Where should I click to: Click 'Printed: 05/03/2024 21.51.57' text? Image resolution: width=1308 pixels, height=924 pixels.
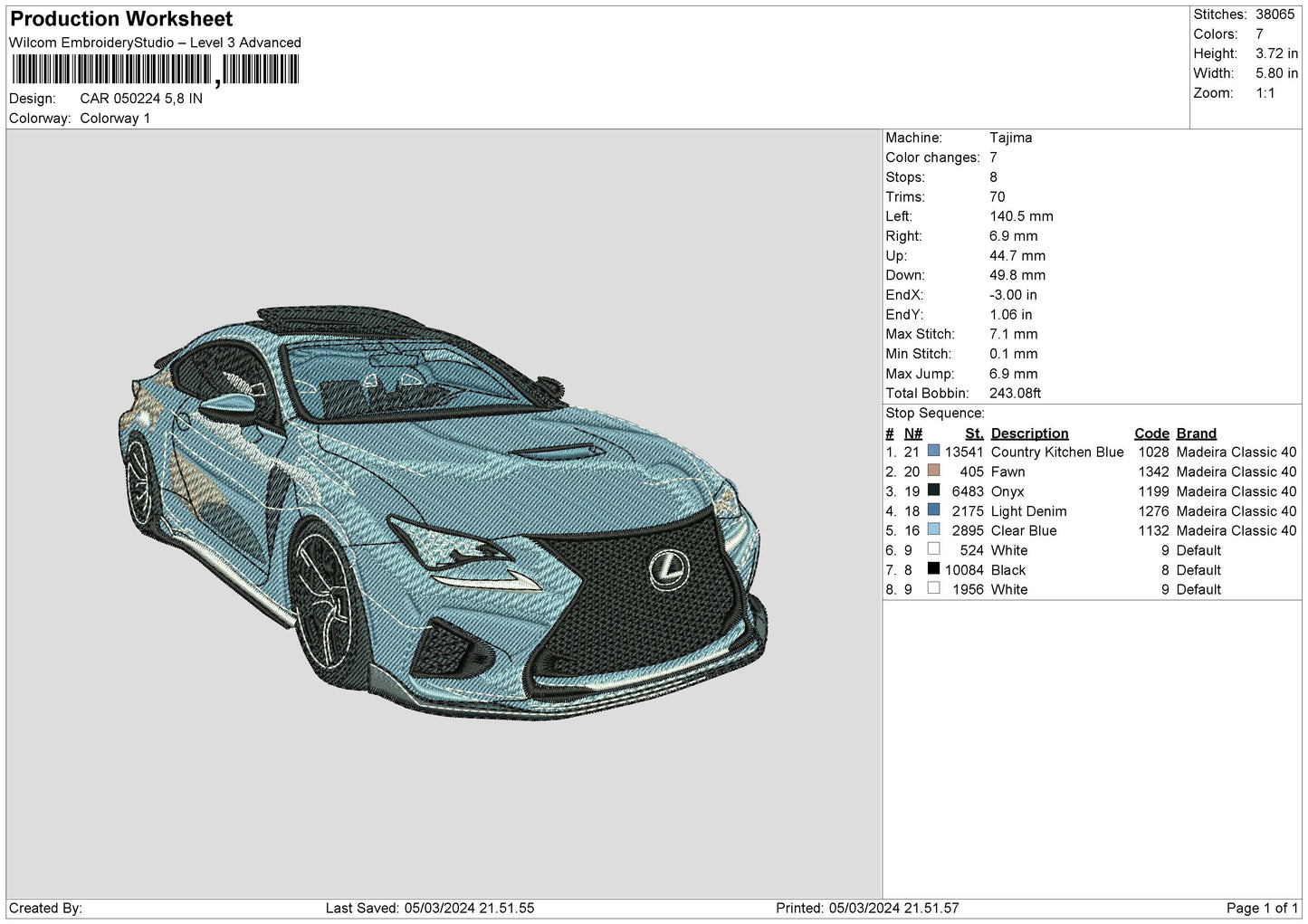[x=867, y=909]
